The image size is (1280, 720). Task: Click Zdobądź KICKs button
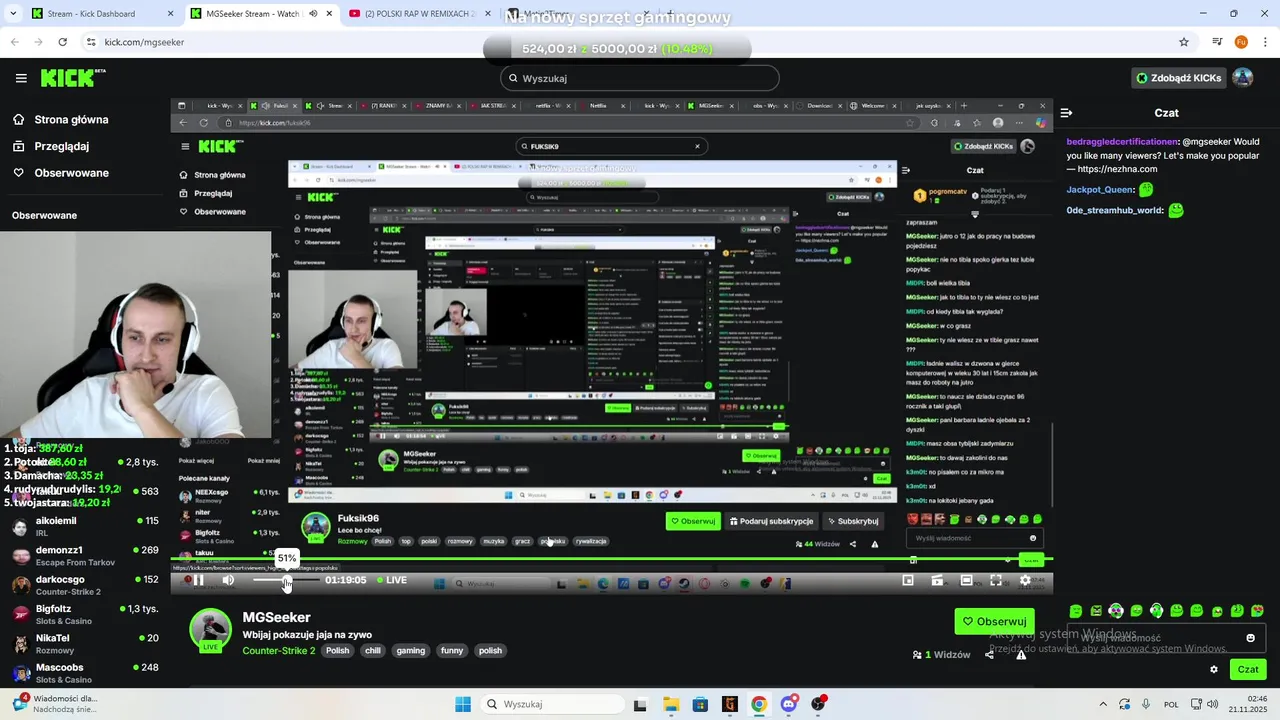tap(1178, 78)
